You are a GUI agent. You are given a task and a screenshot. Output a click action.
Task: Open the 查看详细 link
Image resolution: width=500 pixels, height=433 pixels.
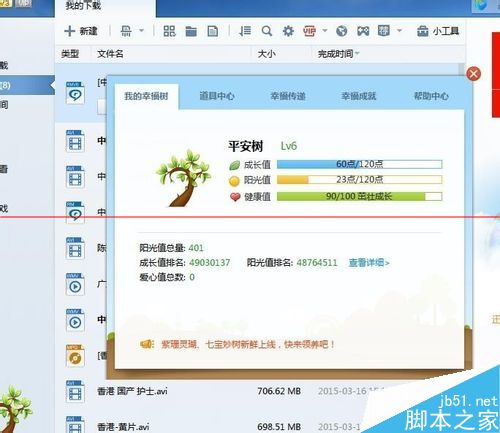tap(369, 263)
